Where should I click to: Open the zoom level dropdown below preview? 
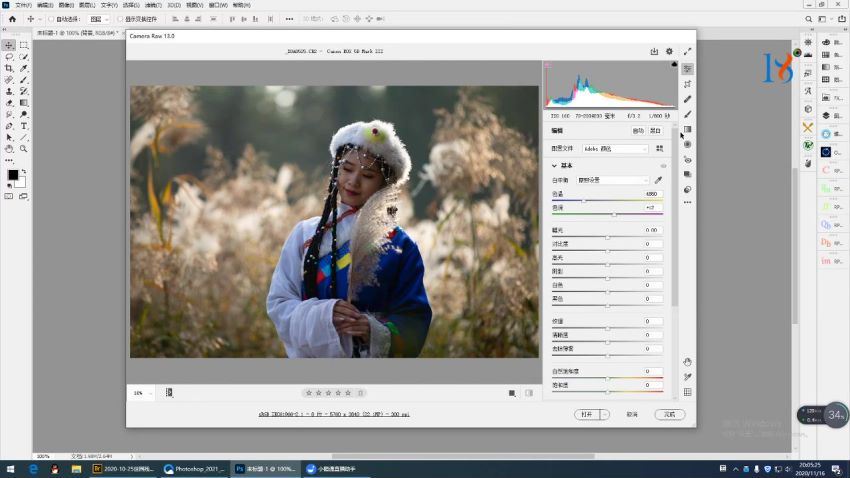(x=142, y=393)
